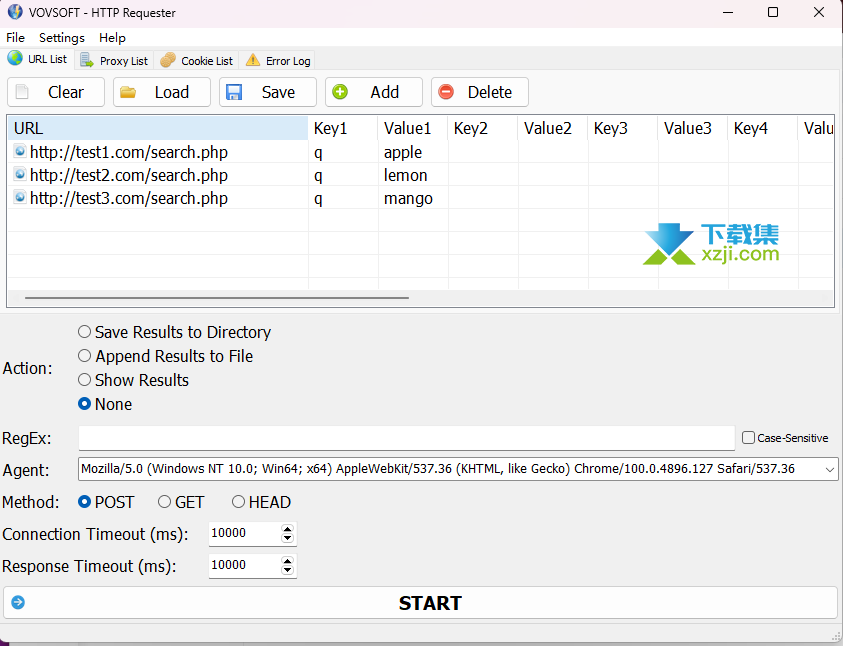Click the Value3 column header
843x646 pixels.
pyautogui.click(x=692, y=128)
